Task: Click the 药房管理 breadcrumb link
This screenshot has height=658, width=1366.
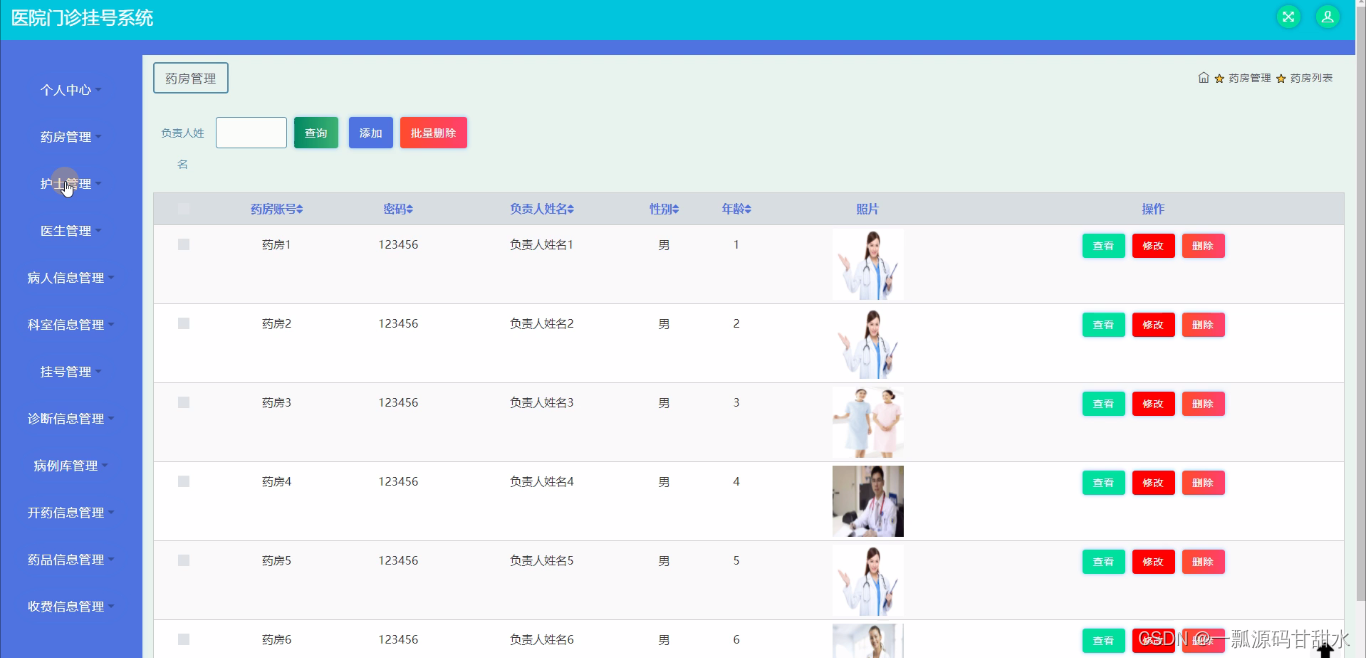Action: click(1249, 78)
